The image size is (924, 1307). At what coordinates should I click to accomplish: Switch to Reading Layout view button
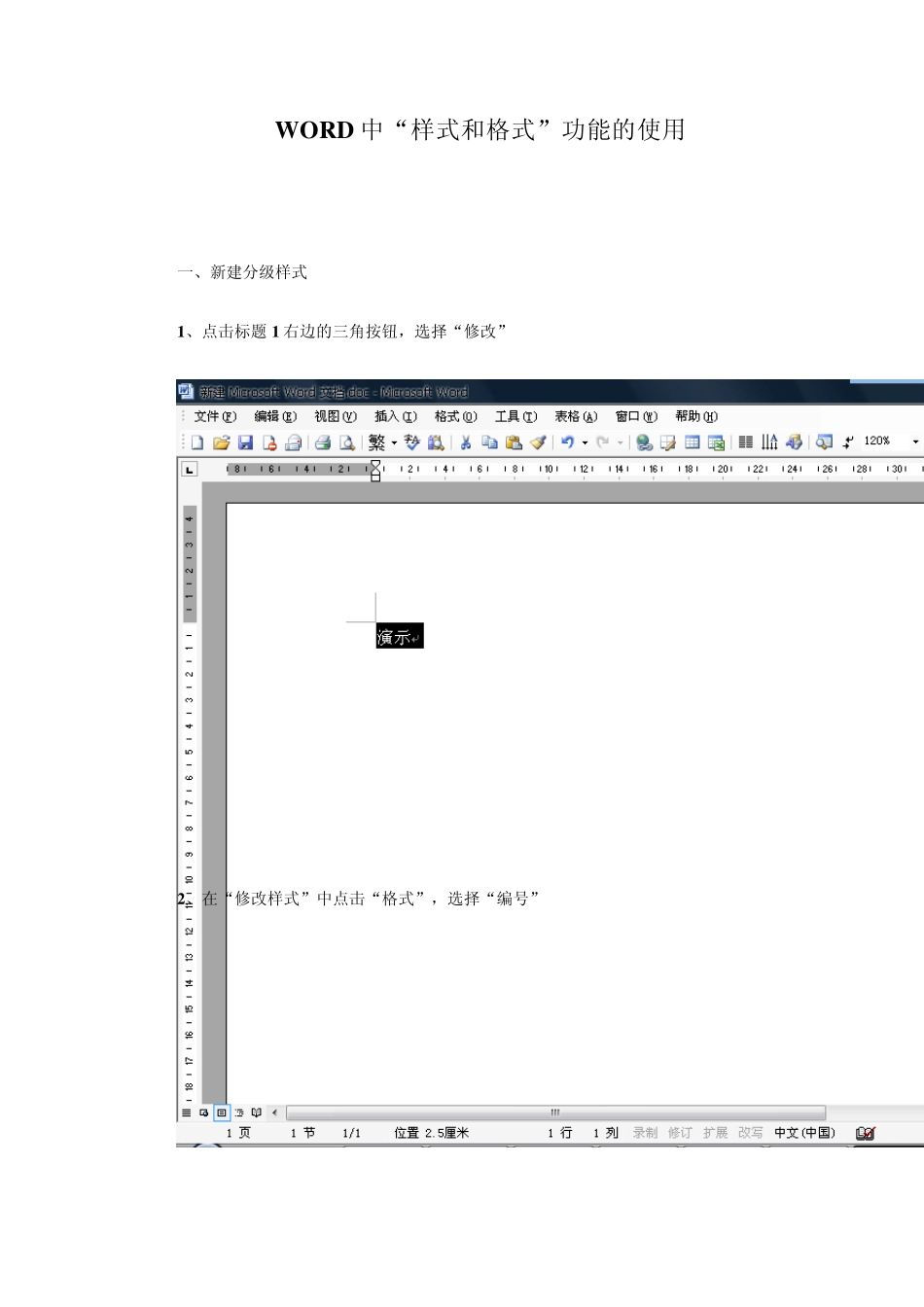point(257,1113)
